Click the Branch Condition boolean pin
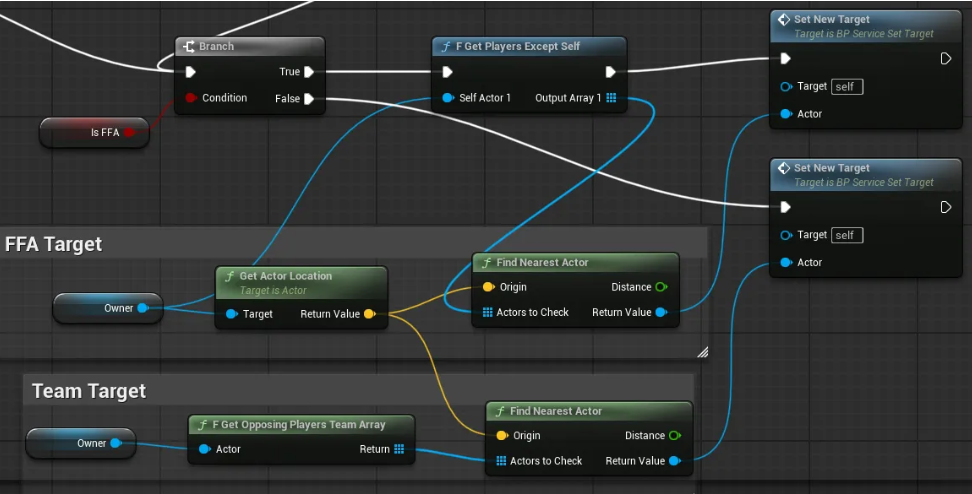 tap(191, 98)
